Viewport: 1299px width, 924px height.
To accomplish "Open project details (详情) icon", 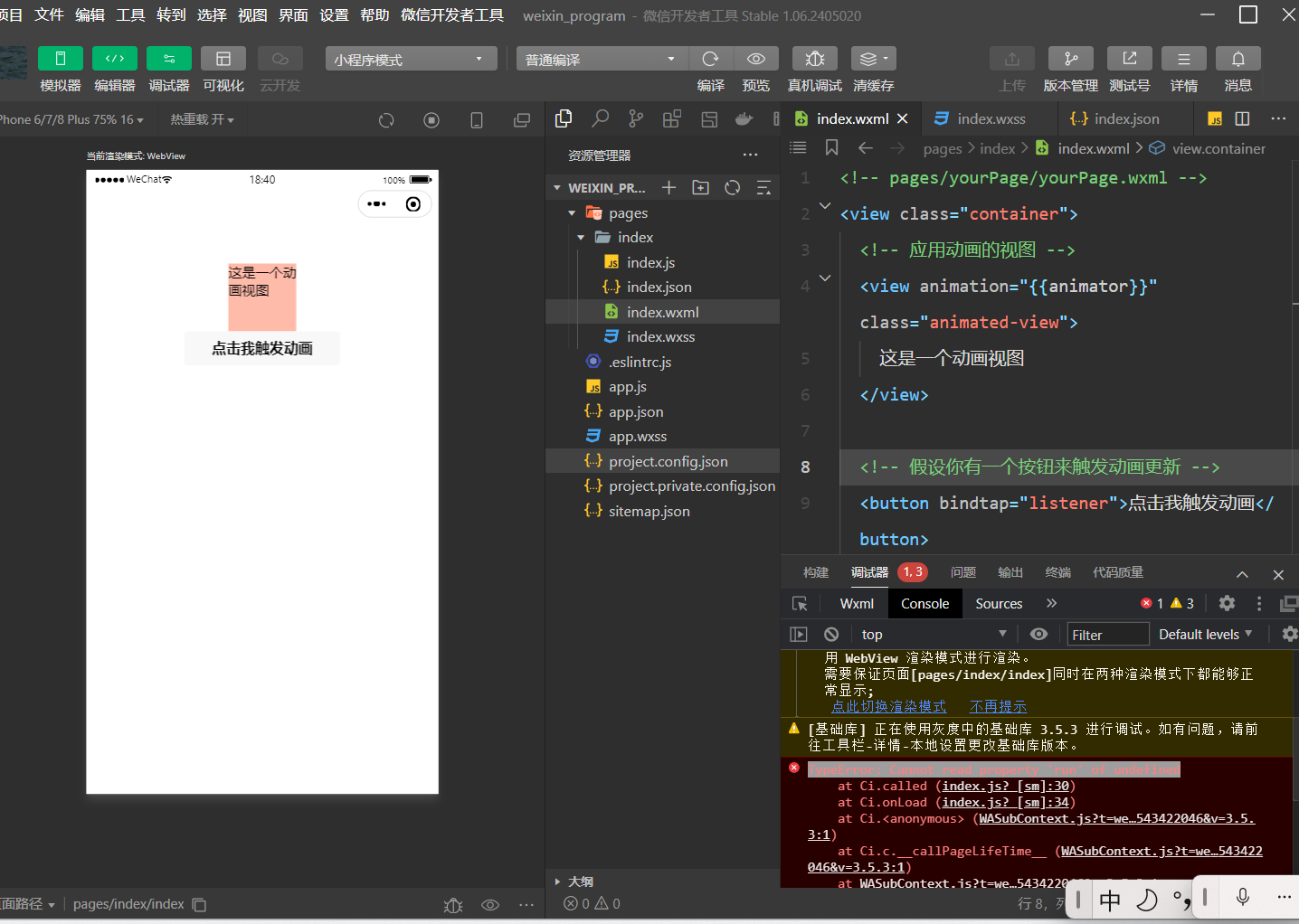I will [x=1184, y=59].
